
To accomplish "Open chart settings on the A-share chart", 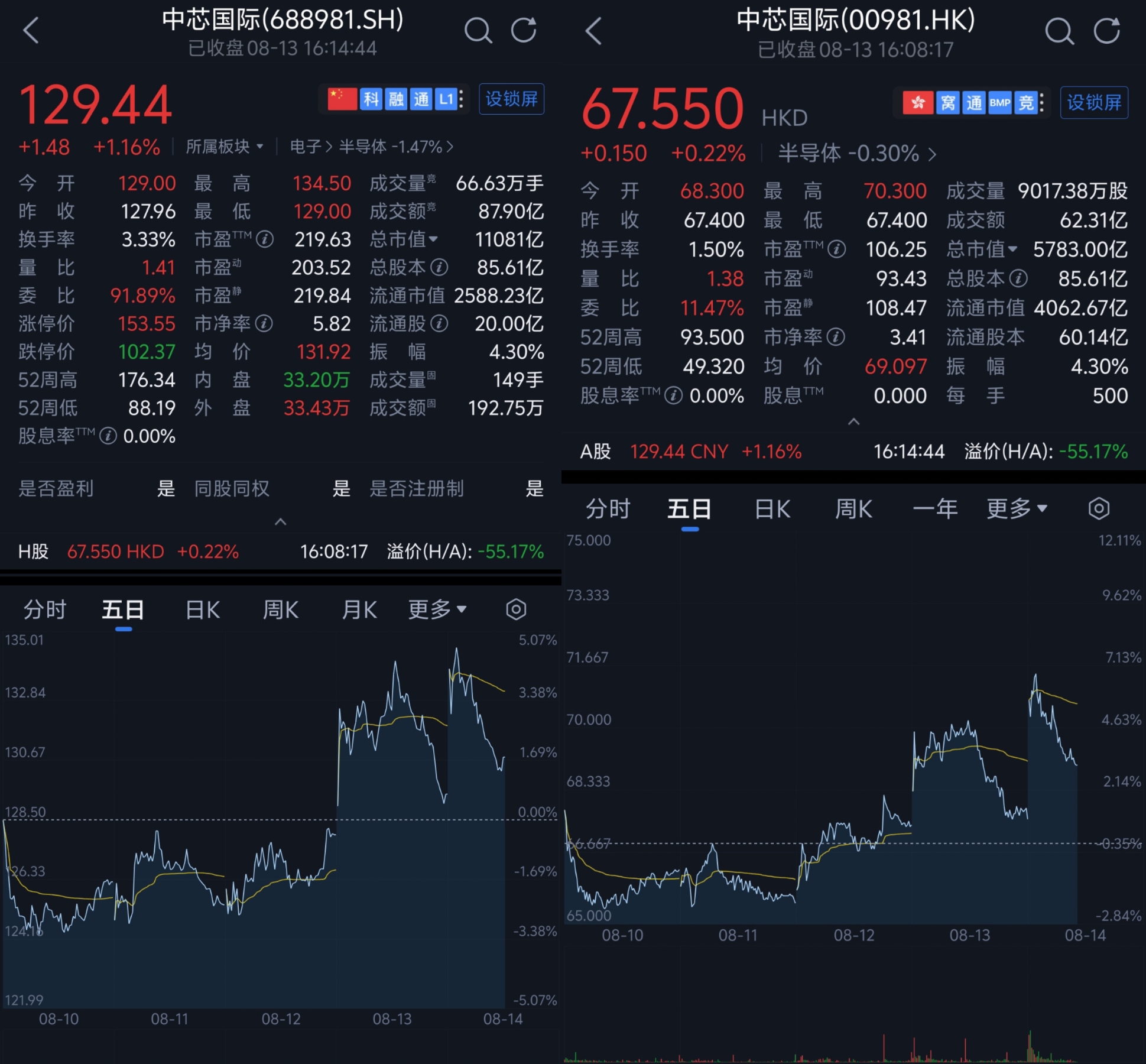I will pyautogui.click(x=516, y=609).
